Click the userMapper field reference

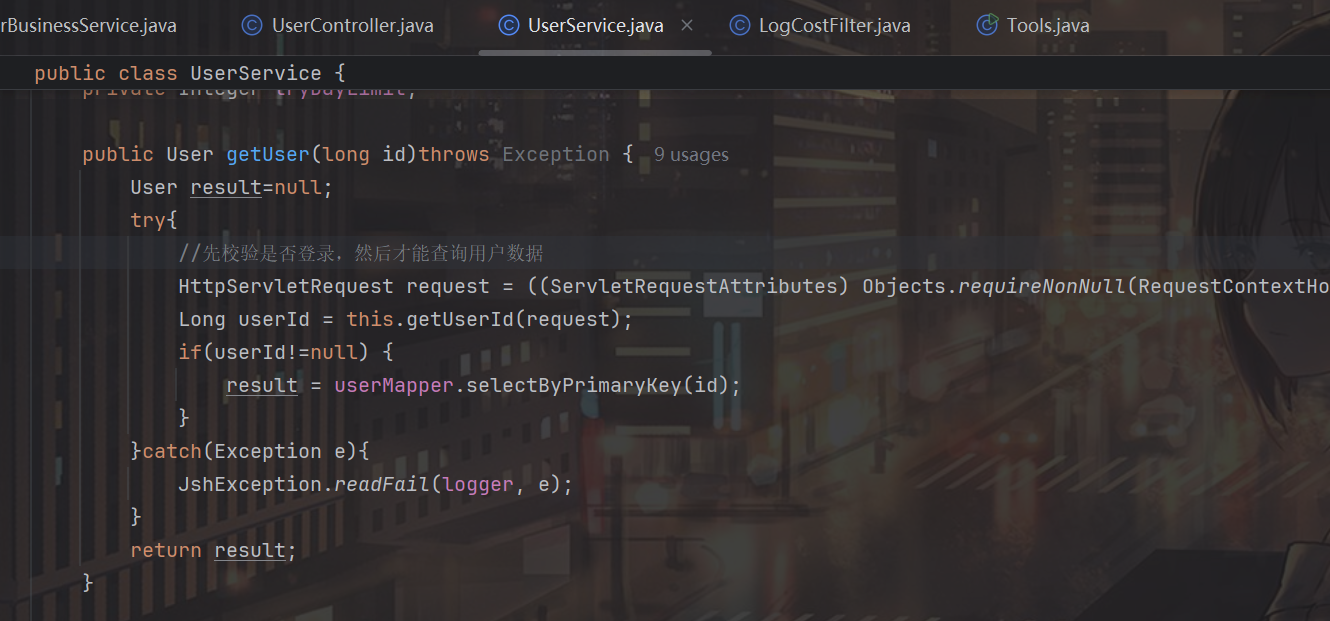[x=393, y=385]
